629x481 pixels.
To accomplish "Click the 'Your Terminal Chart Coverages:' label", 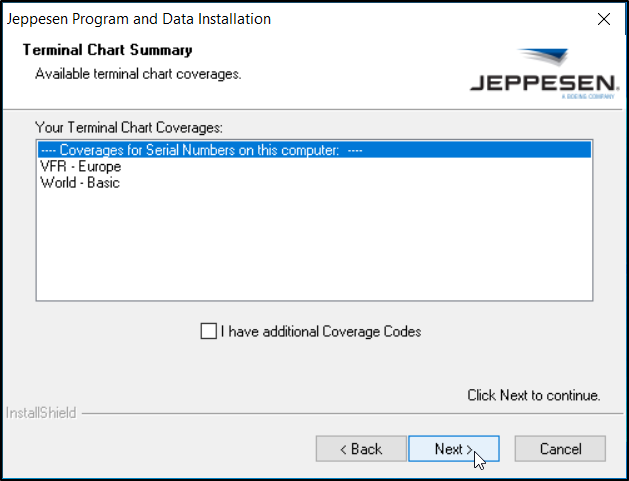I will pos(128,127).
